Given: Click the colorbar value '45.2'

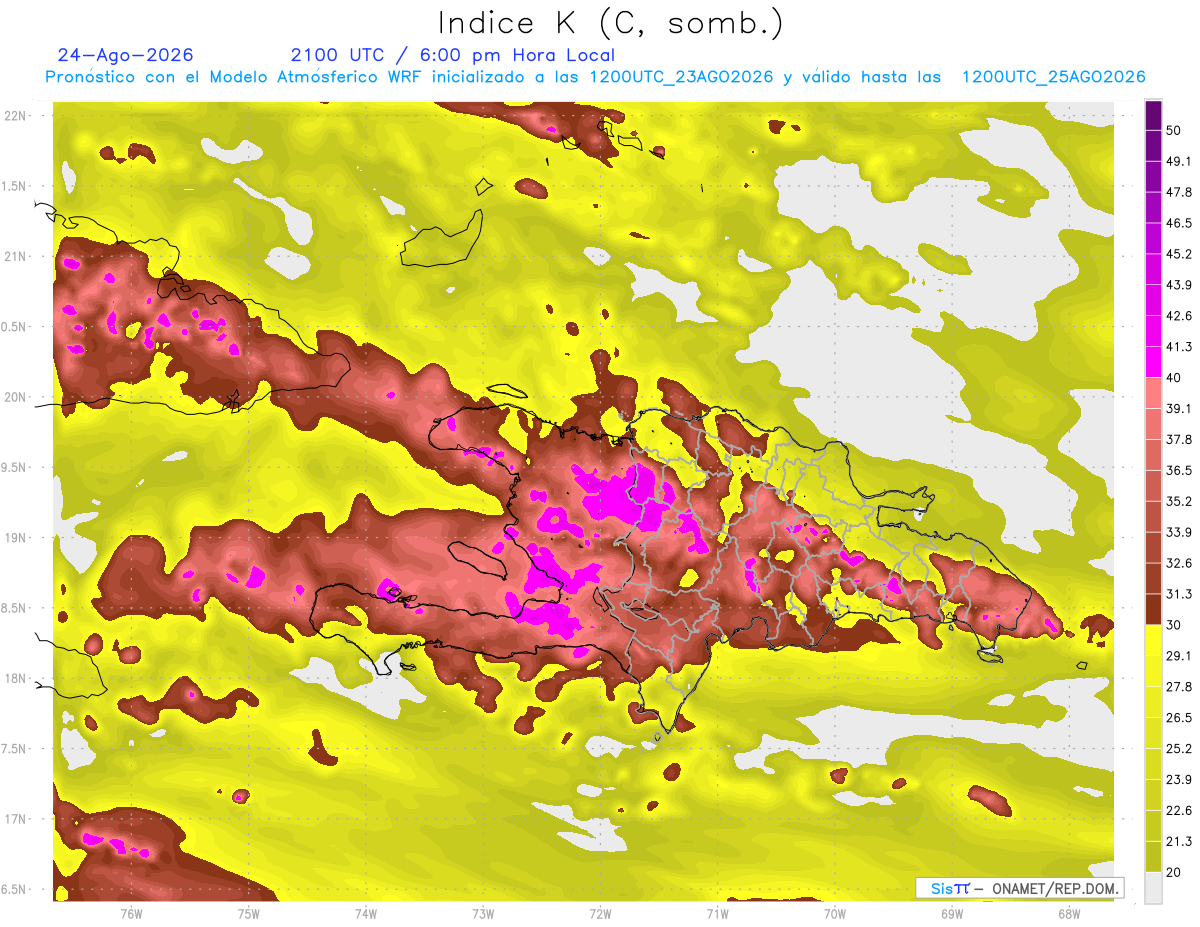Looking at the screenshot, I should pos(1178,254).
